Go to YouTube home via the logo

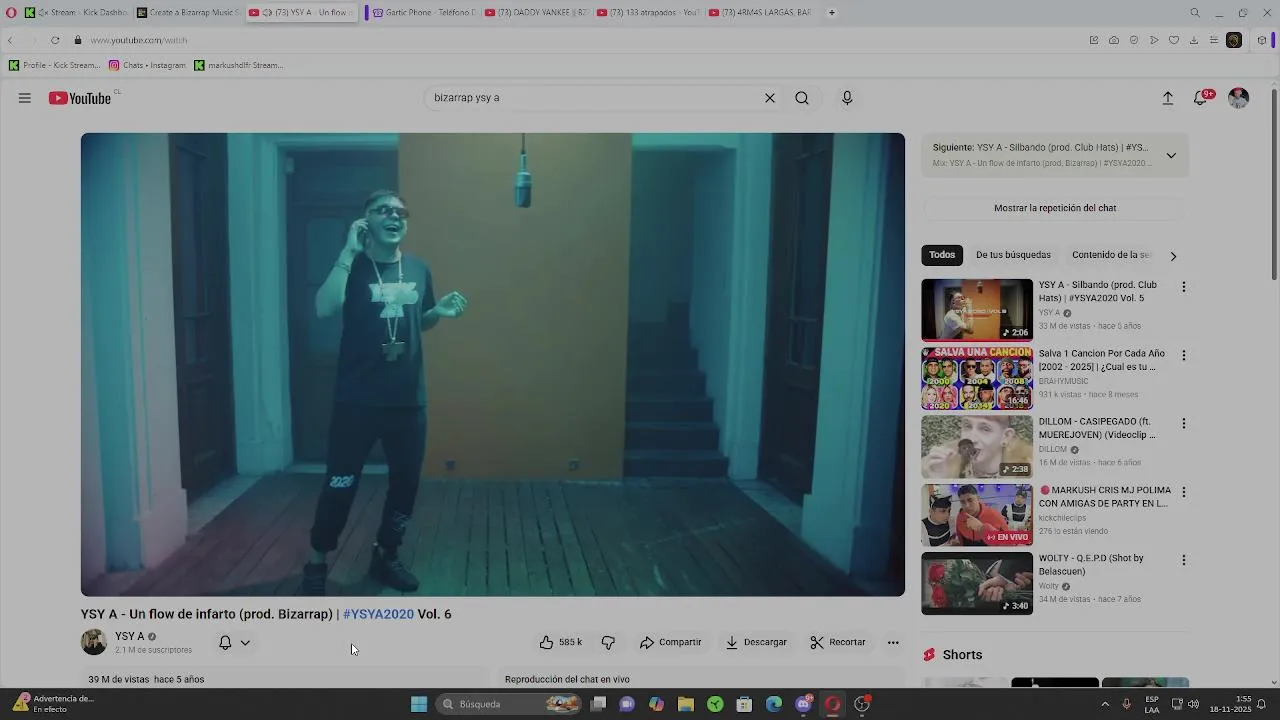(80, 98)
